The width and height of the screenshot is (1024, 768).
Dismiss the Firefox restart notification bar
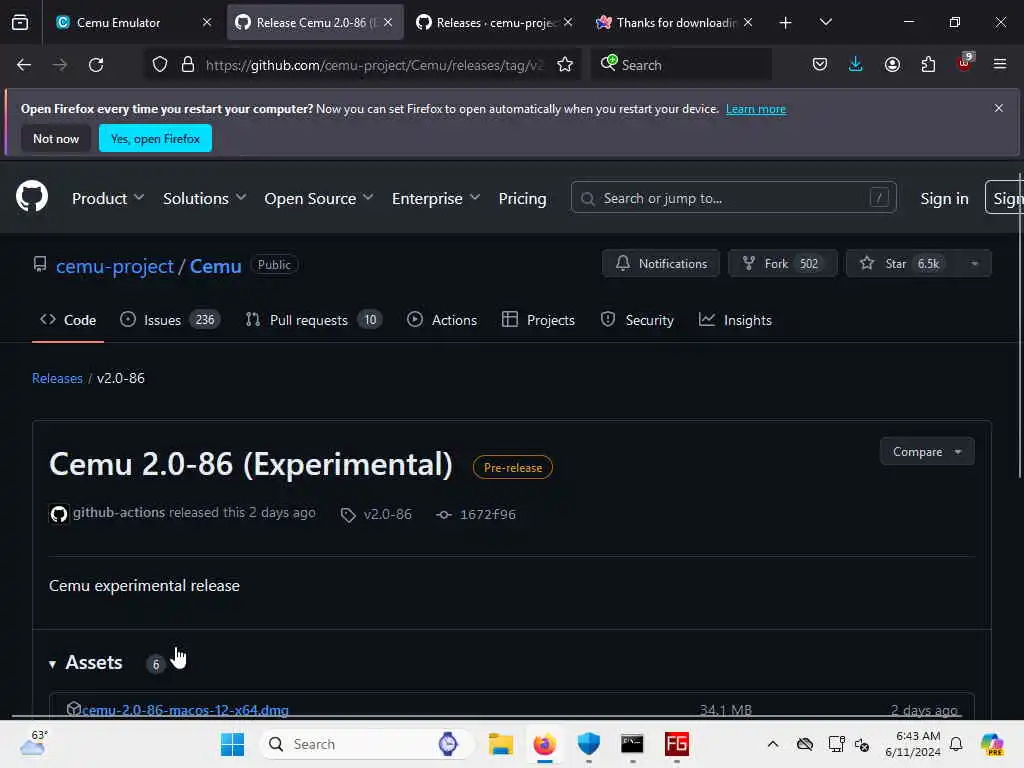(x=999, y=108)
